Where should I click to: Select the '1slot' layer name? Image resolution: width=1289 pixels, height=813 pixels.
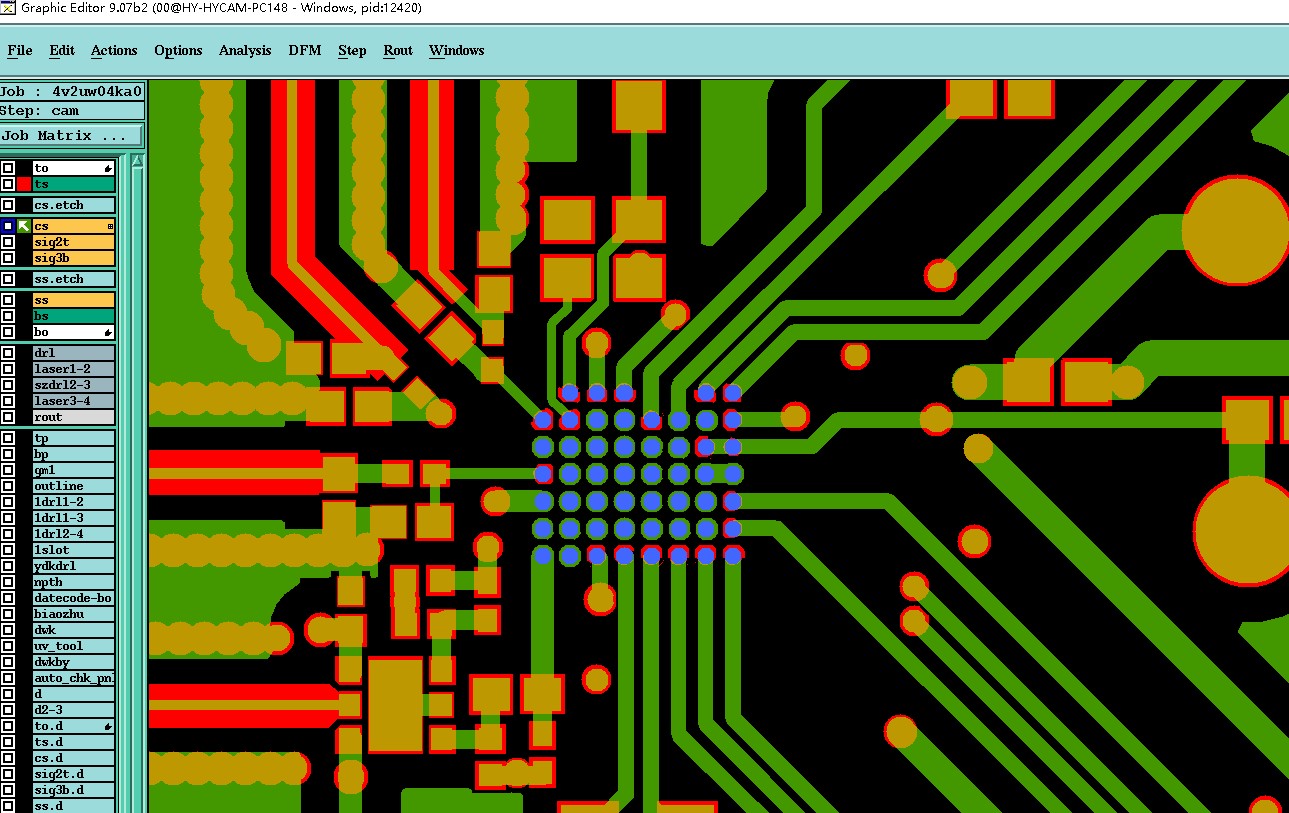click(74, 550)
